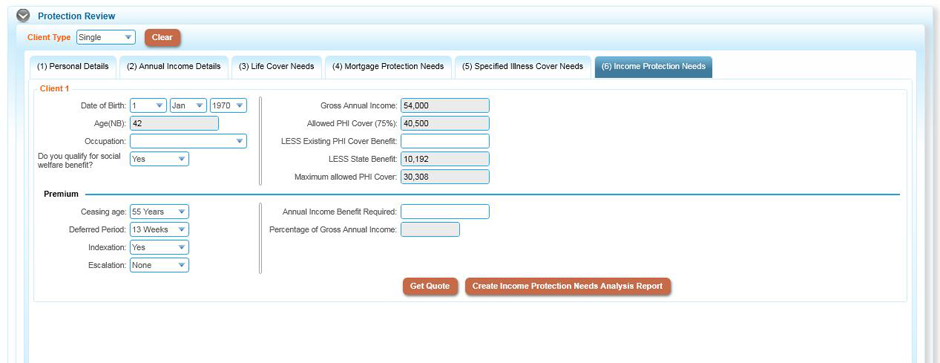
Task: Click the Allowed PHI Cover (75%) field
Action: click(445, 123)
